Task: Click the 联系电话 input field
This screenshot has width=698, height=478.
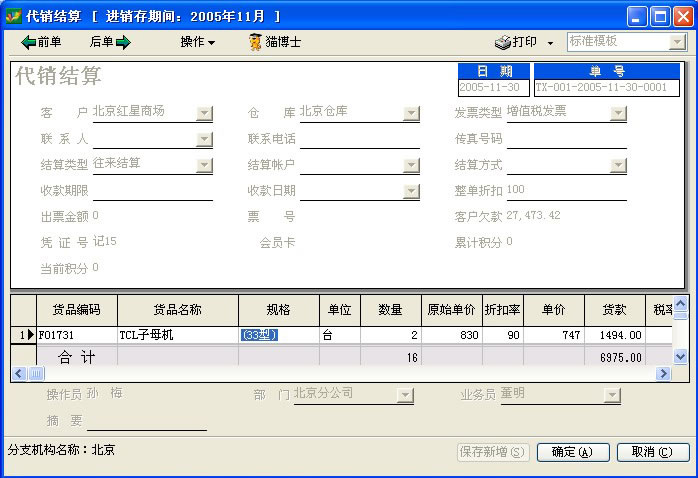Action: click(x=359, y=139)
